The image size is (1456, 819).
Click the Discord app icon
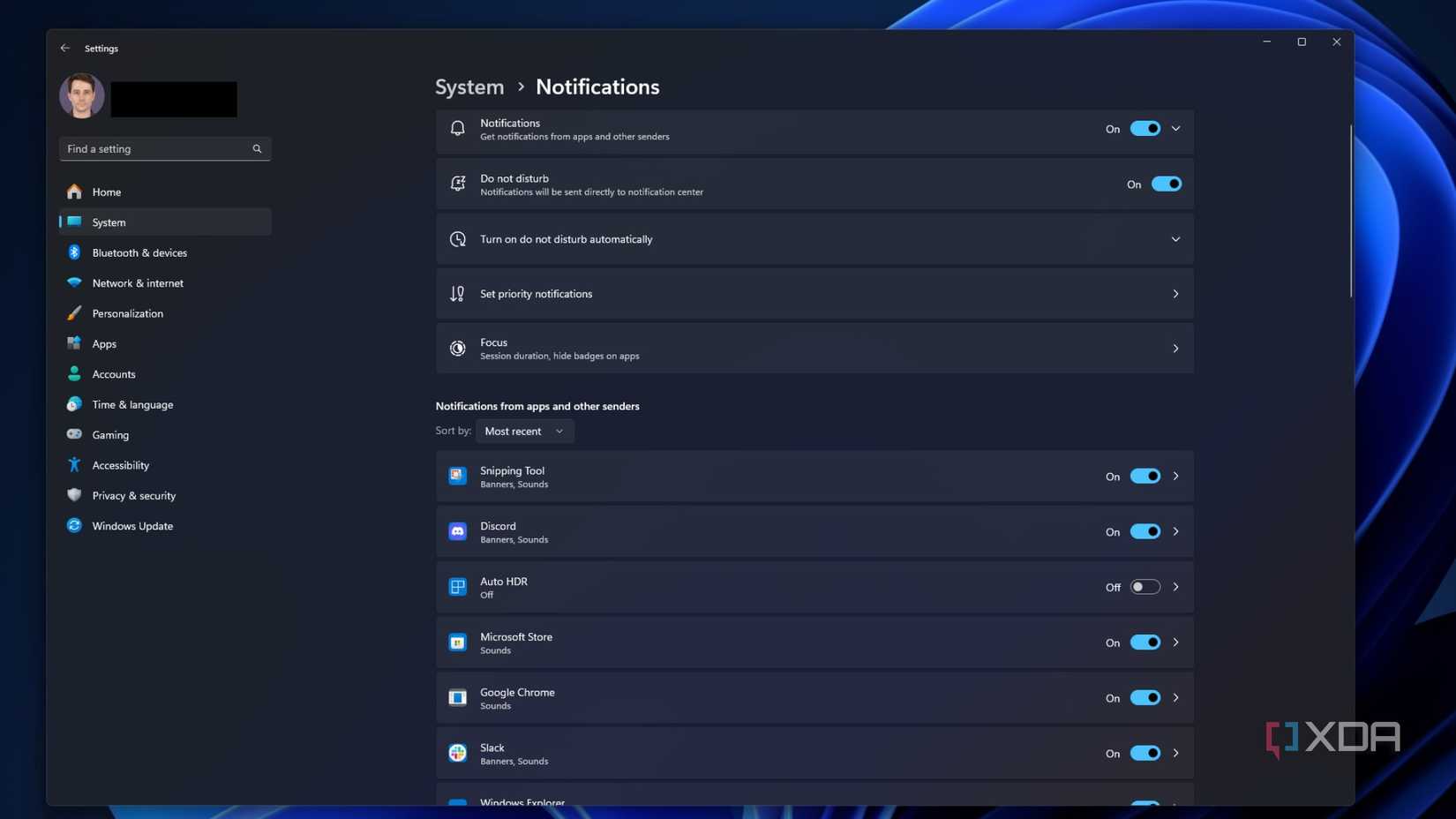click(457, 531)
